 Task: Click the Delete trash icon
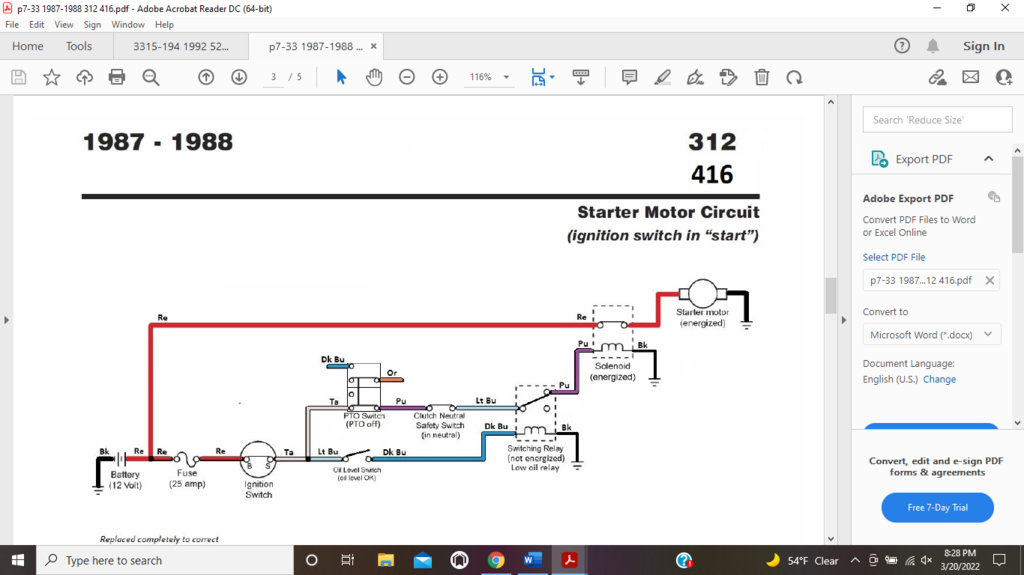tap(761, 77)
